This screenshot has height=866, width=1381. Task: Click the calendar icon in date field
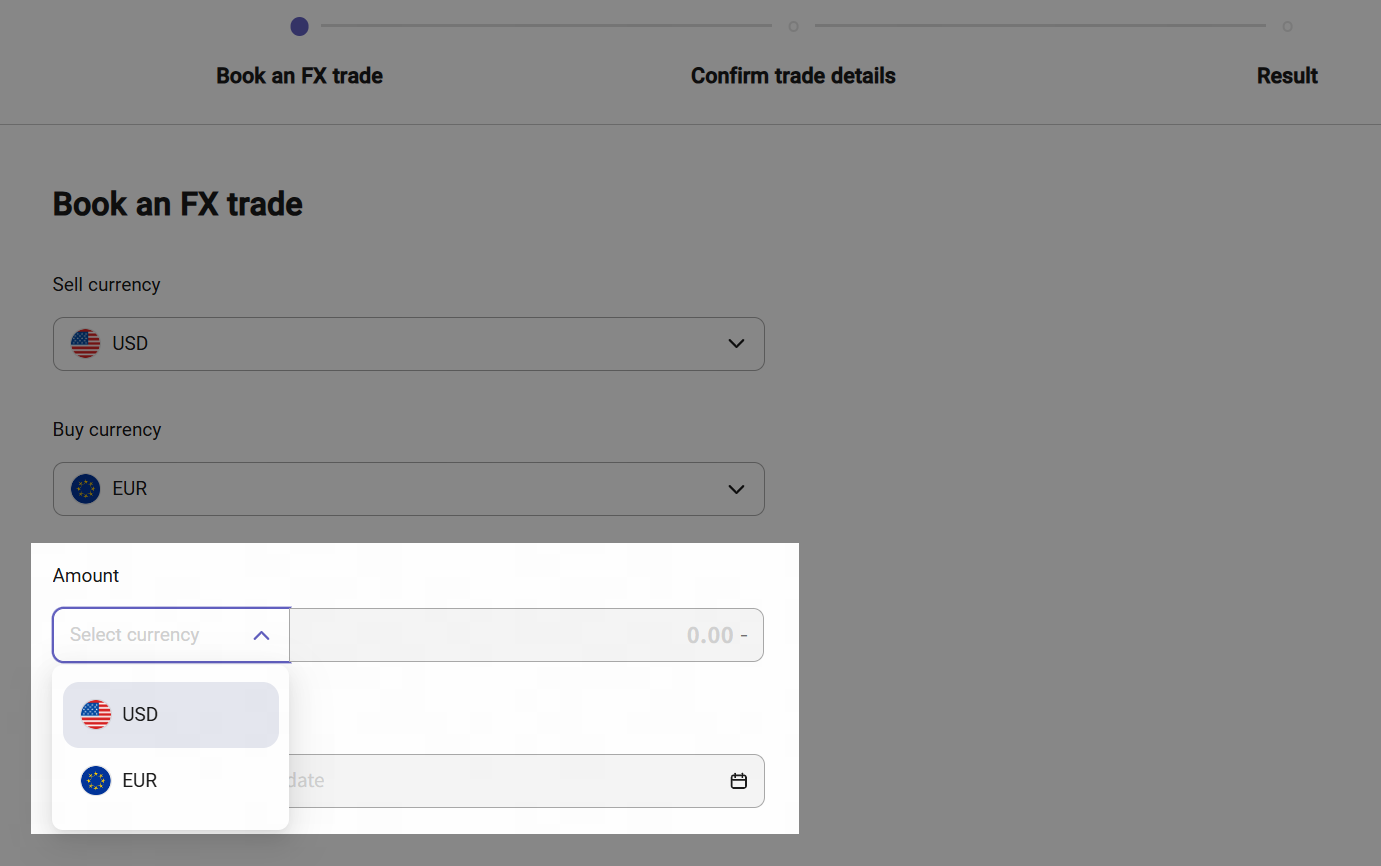pyautogui.click(x=739, y=781)
